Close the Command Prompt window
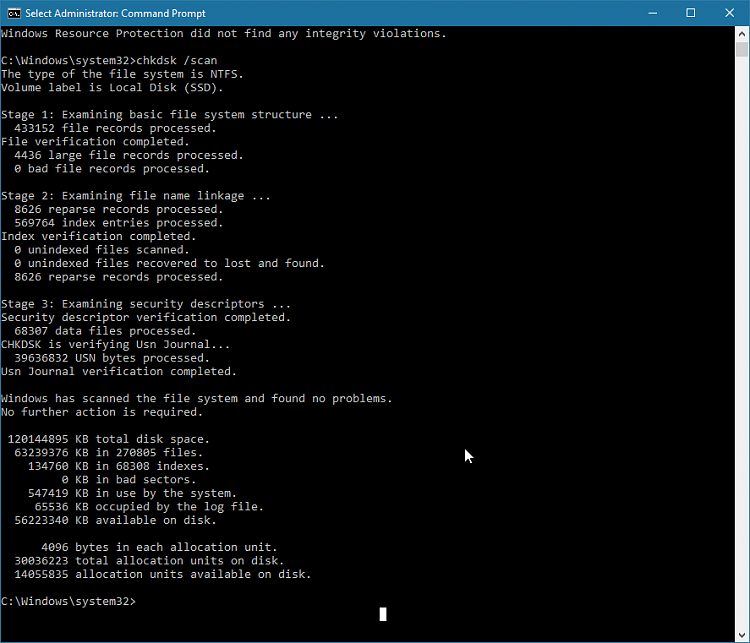Viewport: 750px width, 643px height. 729,13
